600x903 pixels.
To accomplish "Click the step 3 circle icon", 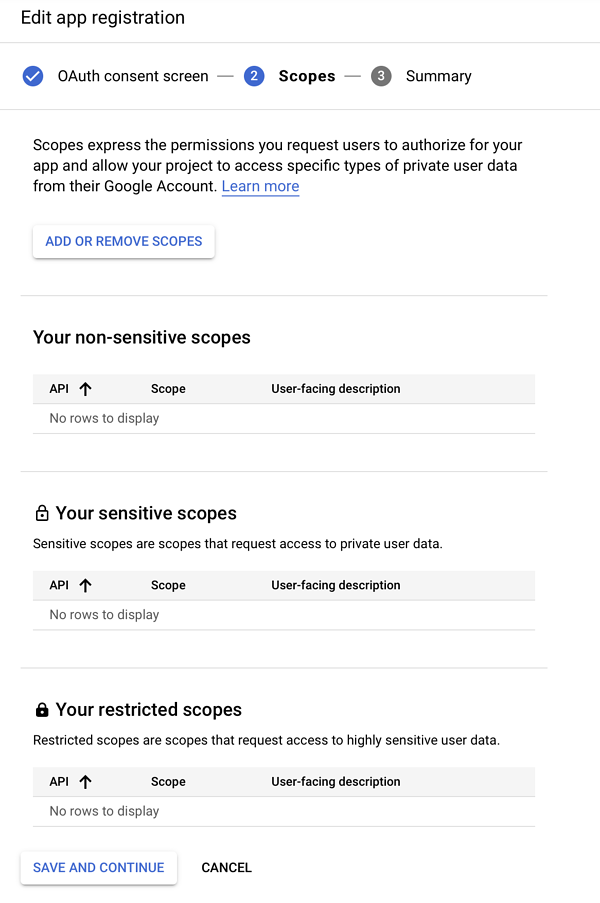I will click(381, 76).
